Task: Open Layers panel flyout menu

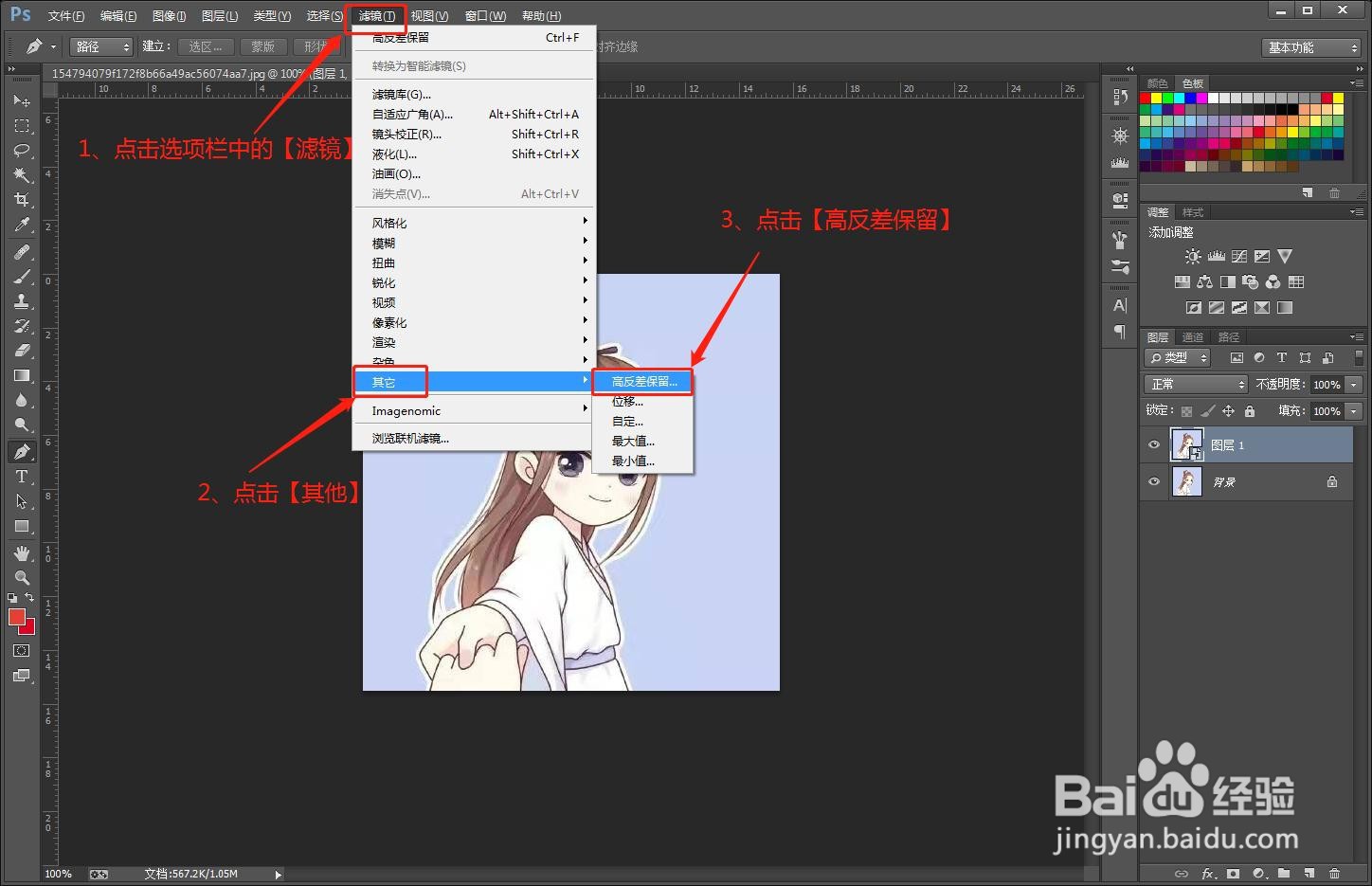Action: [x=1357, y=336]
